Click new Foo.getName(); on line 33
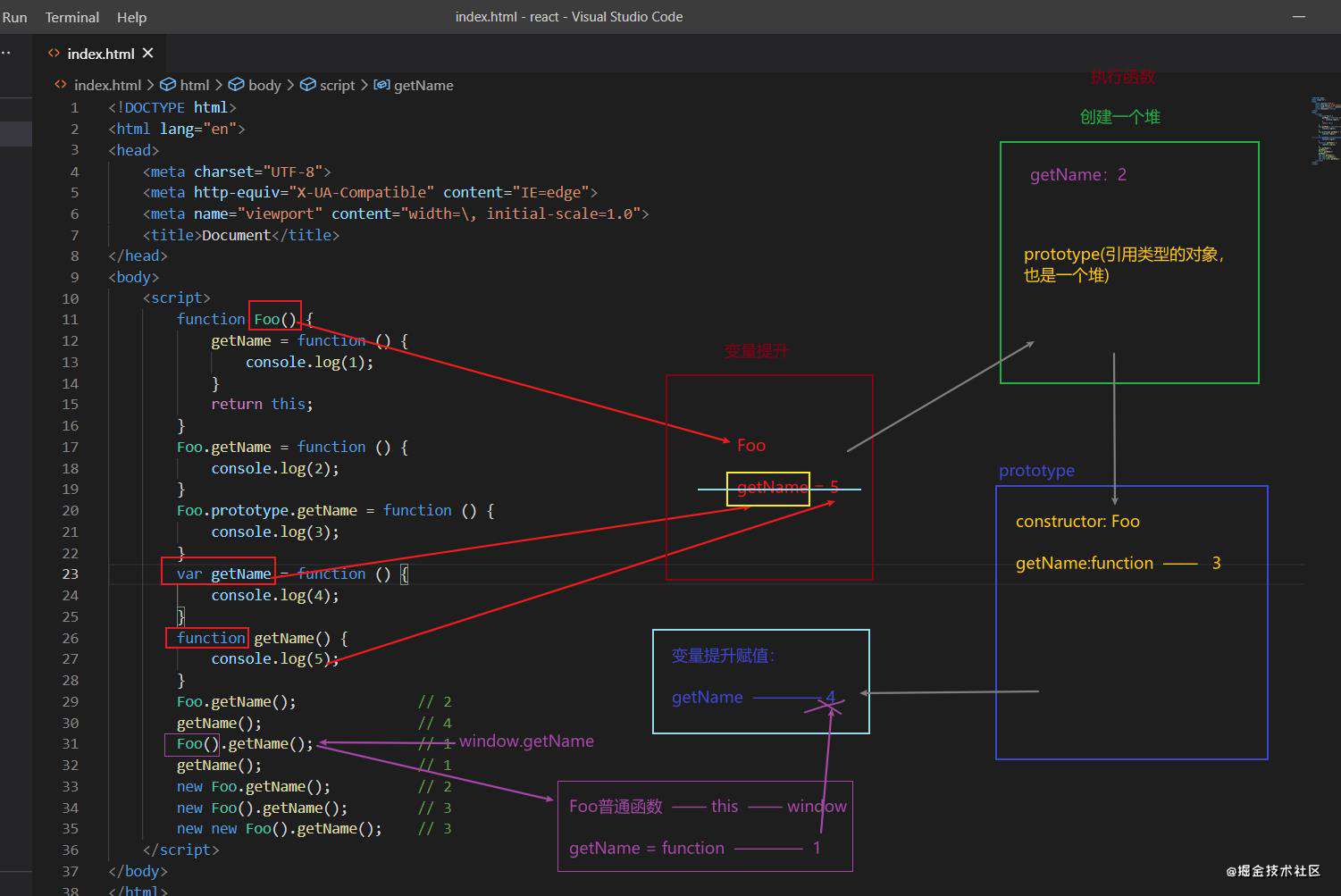The width and height of the screenshot is (1341, 896). click(254, 787)
